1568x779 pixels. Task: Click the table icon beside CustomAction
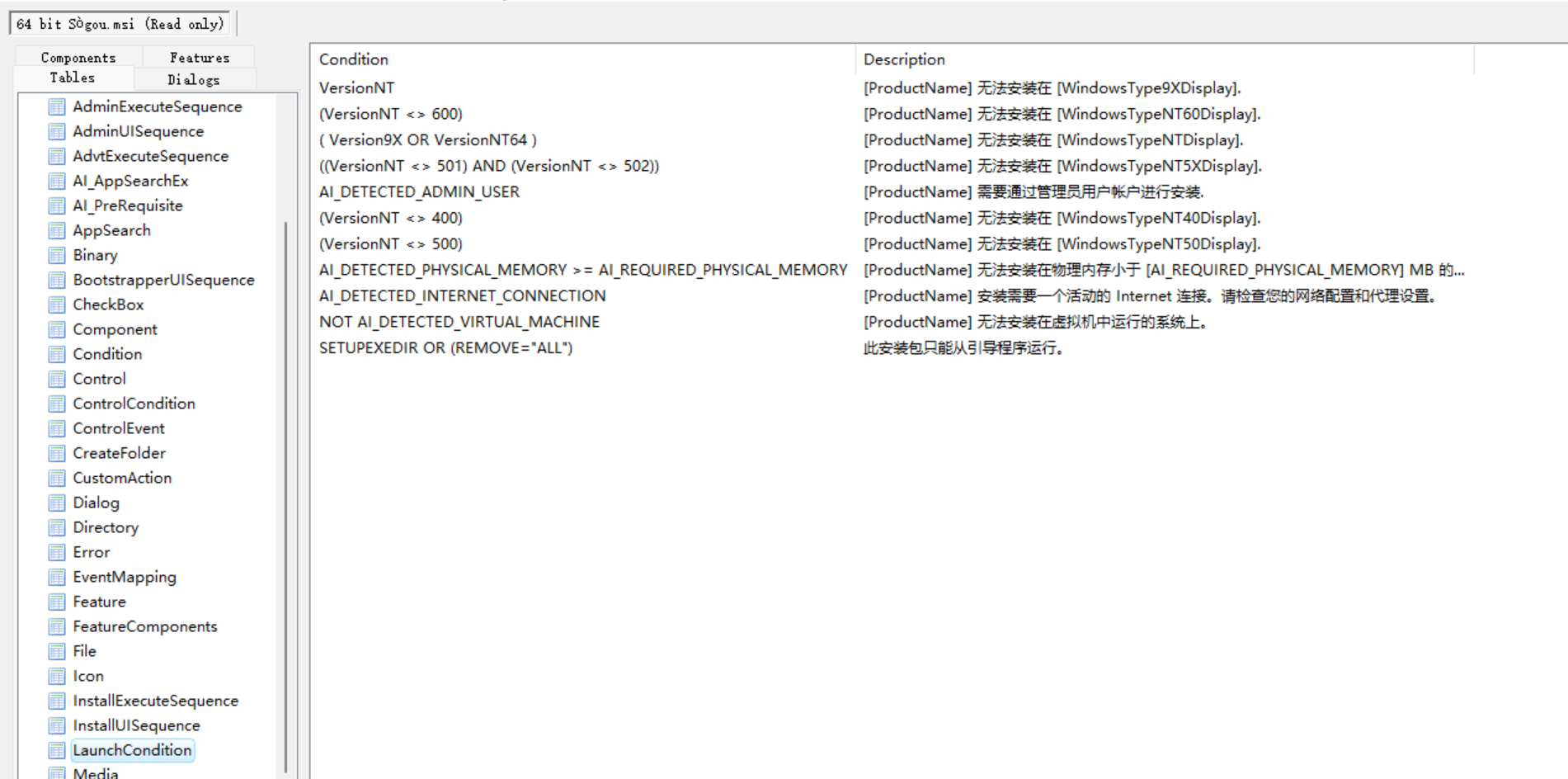point(57,479)
